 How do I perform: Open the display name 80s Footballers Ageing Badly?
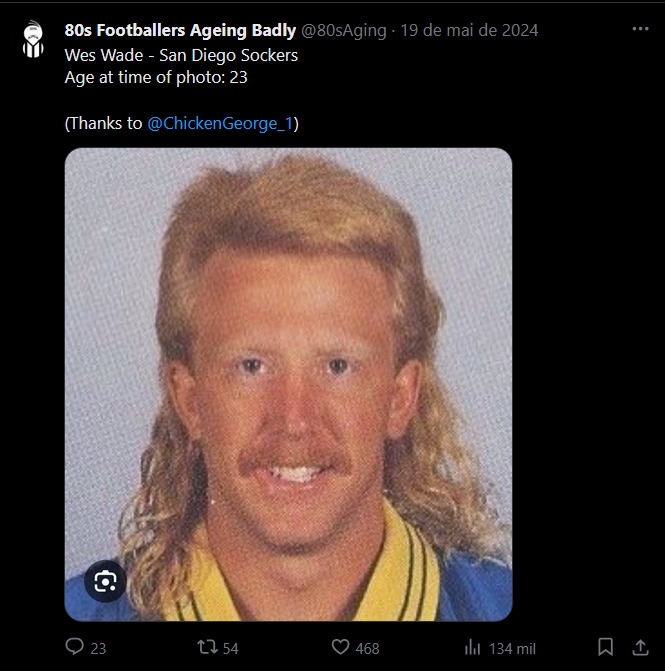click(180, 30)
